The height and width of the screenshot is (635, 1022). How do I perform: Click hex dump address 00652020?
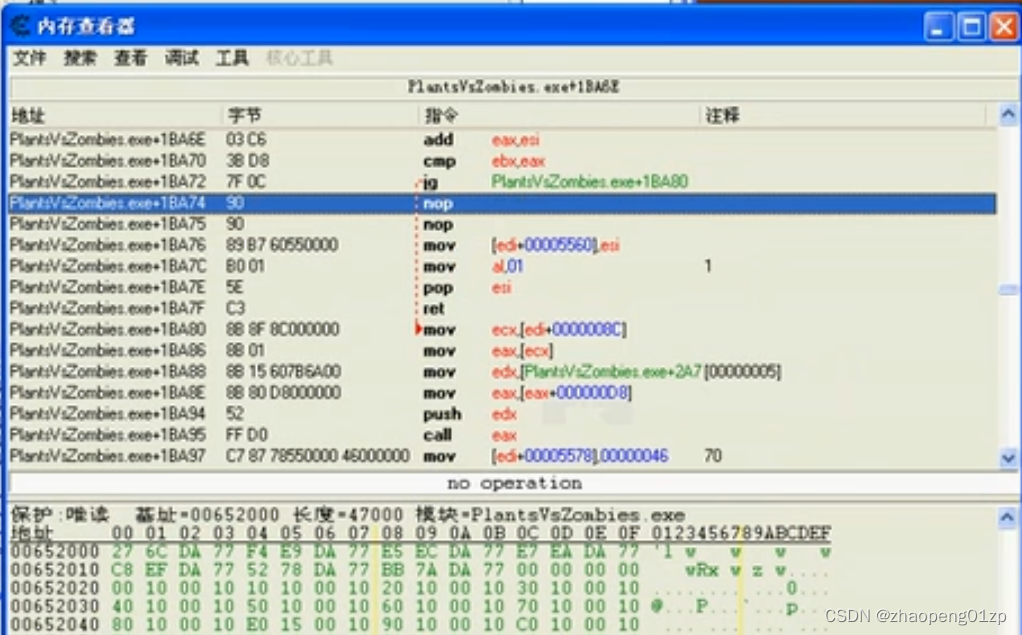[55, 589]
